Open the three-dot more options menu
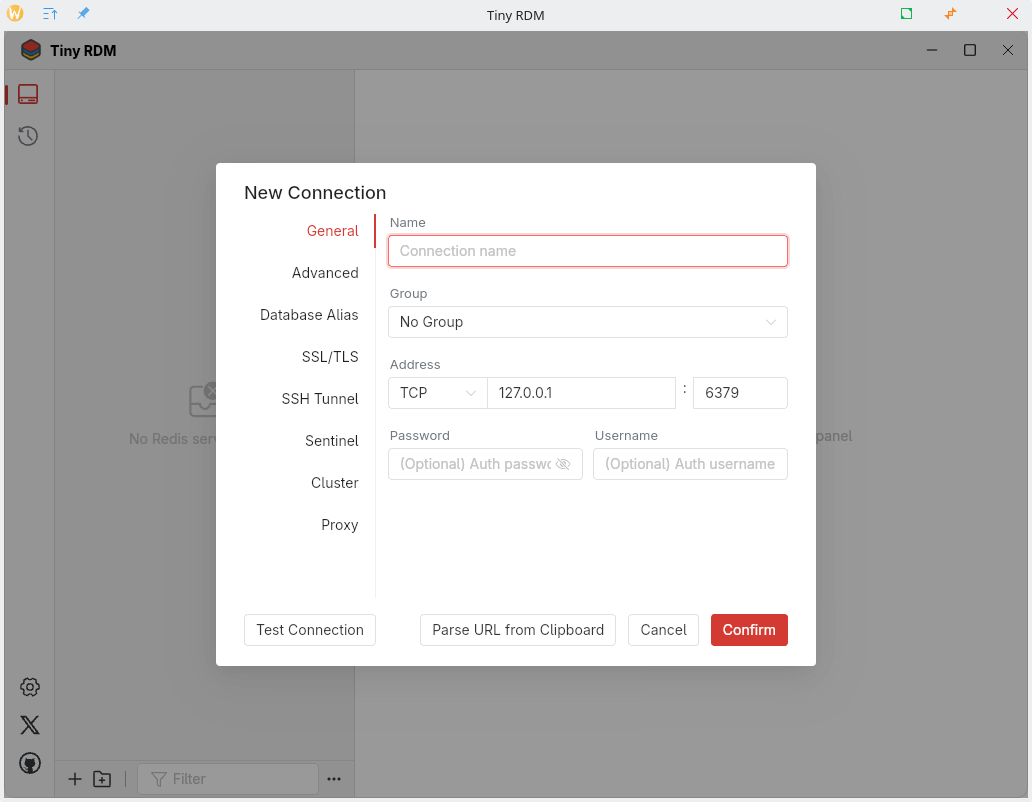The image size is (1032, 802). click(x=334, y=779)
